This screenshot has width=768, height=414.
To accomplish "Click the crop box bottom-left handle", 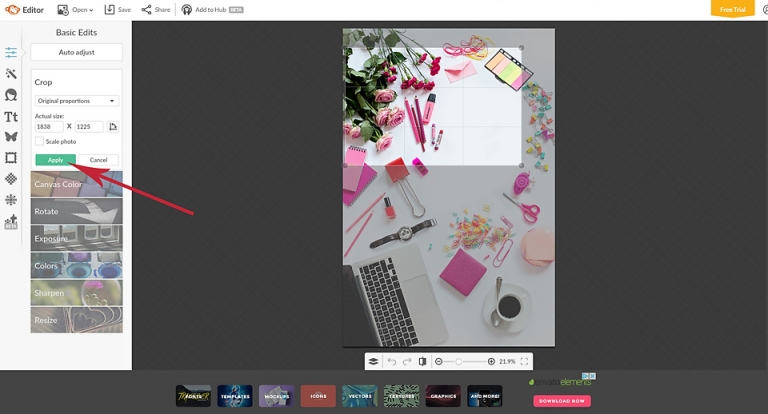I will [x=345, y=166].
